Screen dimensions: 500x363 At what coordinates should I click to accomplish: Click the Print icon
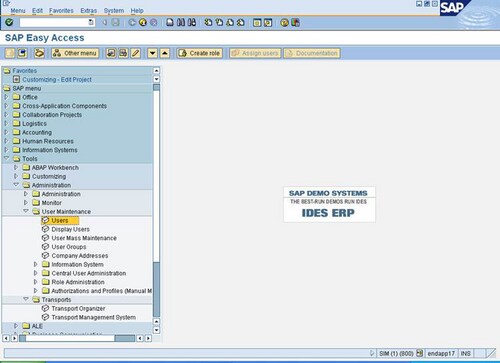(x=170, y=22)
